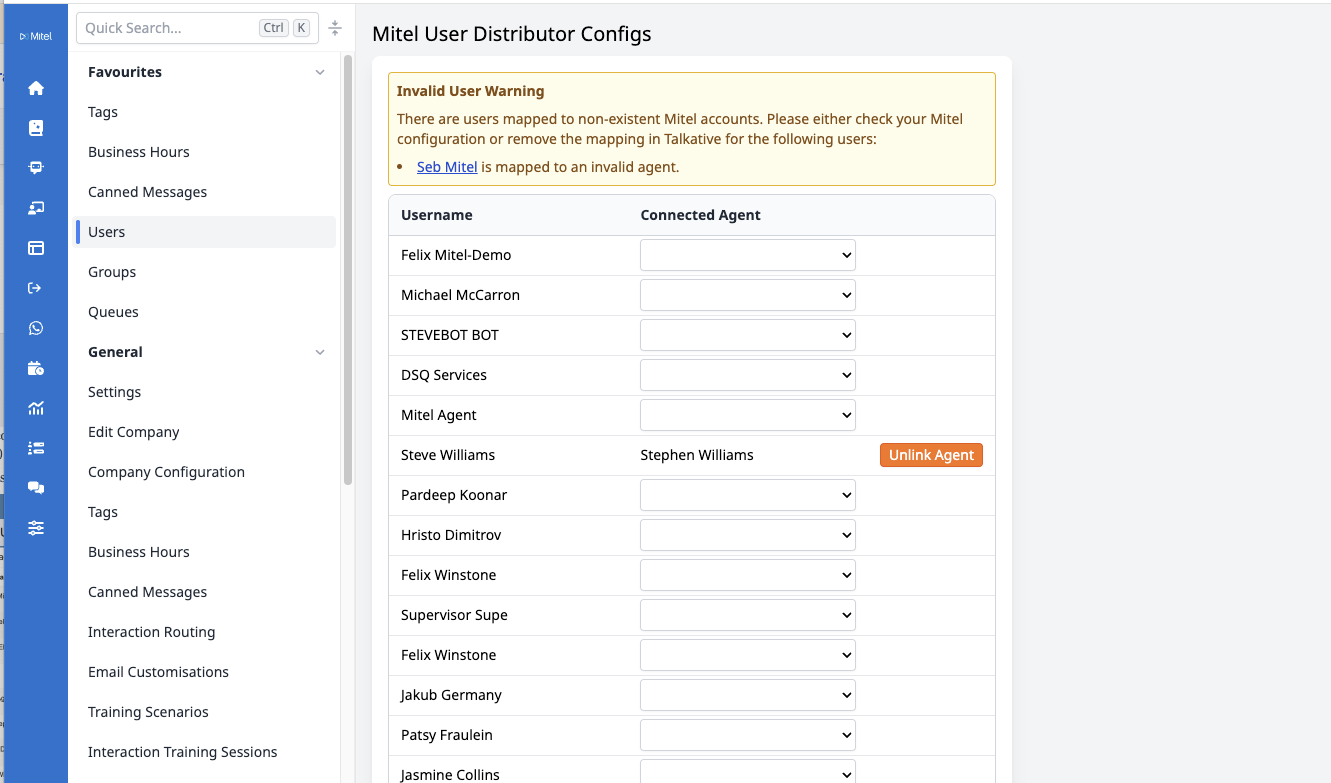Open Connected Agent dropdown for Mitel Agent

click(x=748, y=415)
